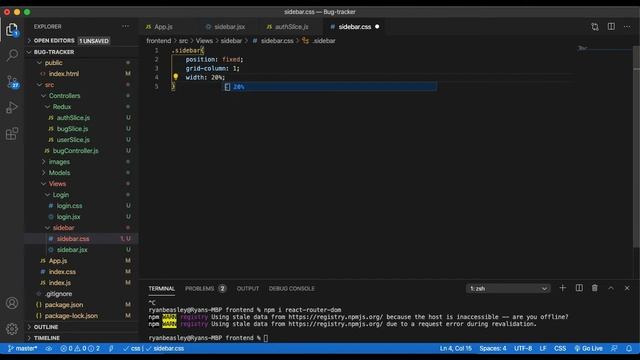Image resolution: width=640 pixels, height=360 pixels.
Task: Open the Run and Debug view
Action: pos(12,107)
